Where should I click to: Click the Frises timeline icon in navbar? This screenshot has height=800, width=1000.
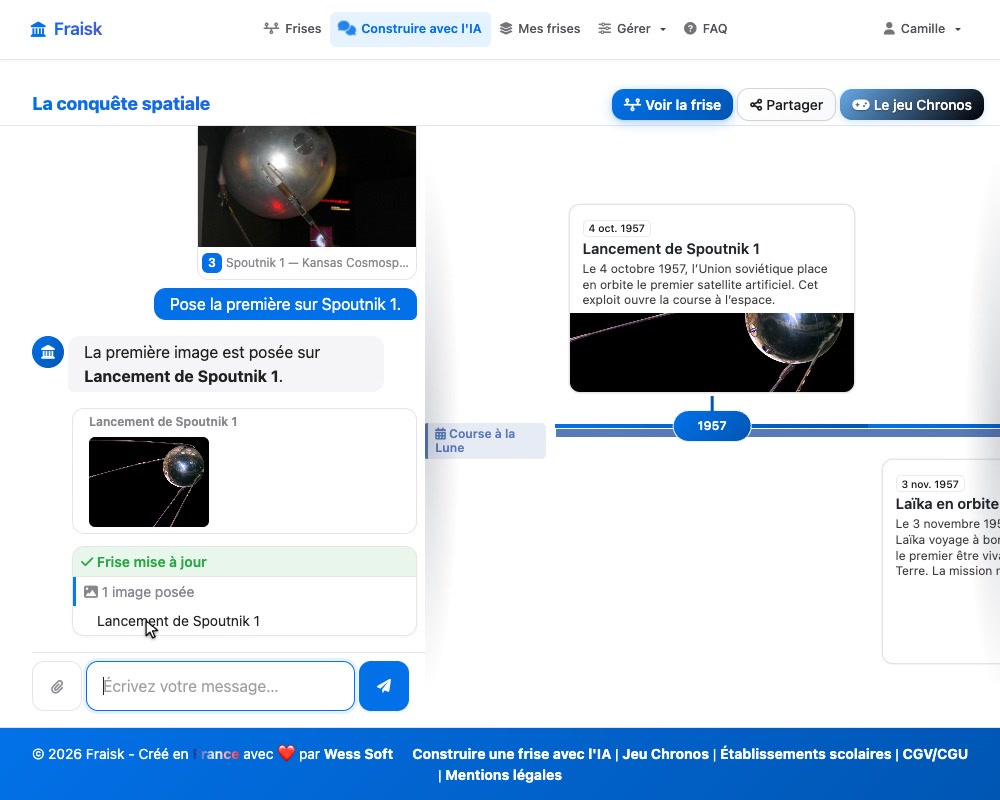pyautogui.click(x=271, y=29)
